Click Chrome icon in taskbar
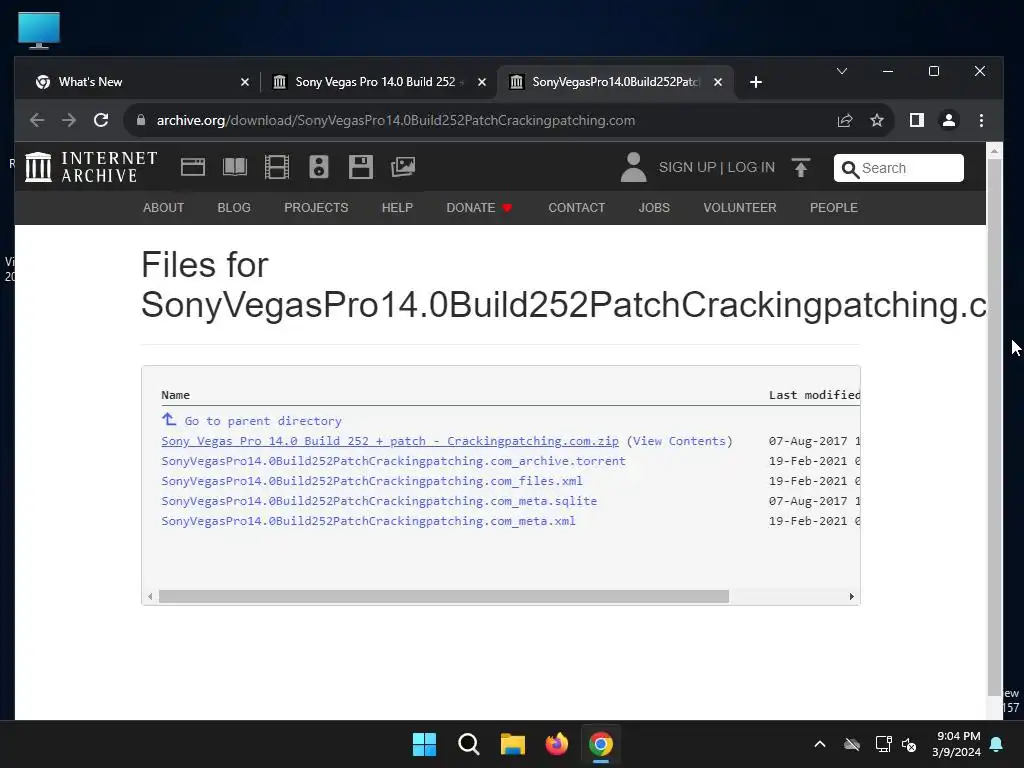The height and width of the screenshot is (768, 1024). pyautogui.click(x=601, y=744)
